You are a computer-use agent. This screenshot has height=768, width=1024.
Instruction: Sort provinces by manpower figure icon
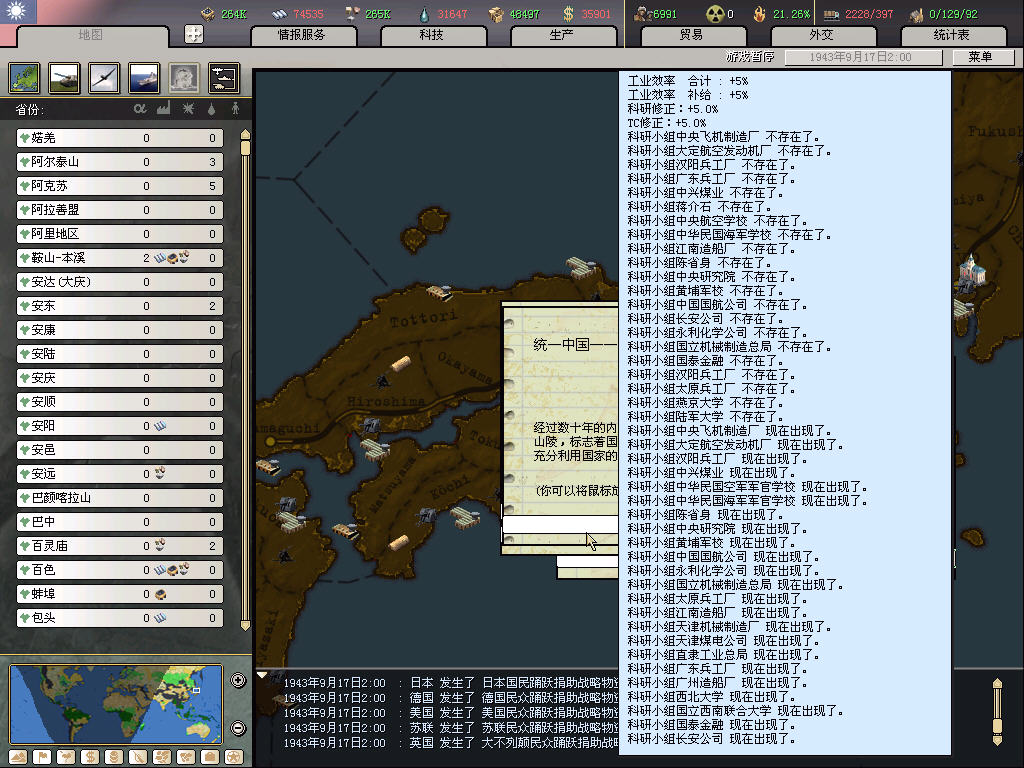click(x=236, y=108)
